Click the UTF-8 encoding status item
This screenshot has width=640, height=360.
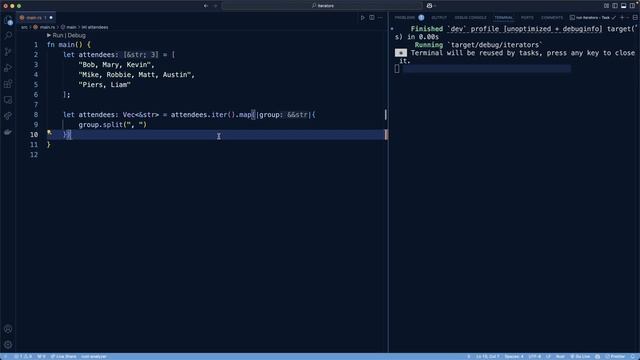[x=535, y=357]
